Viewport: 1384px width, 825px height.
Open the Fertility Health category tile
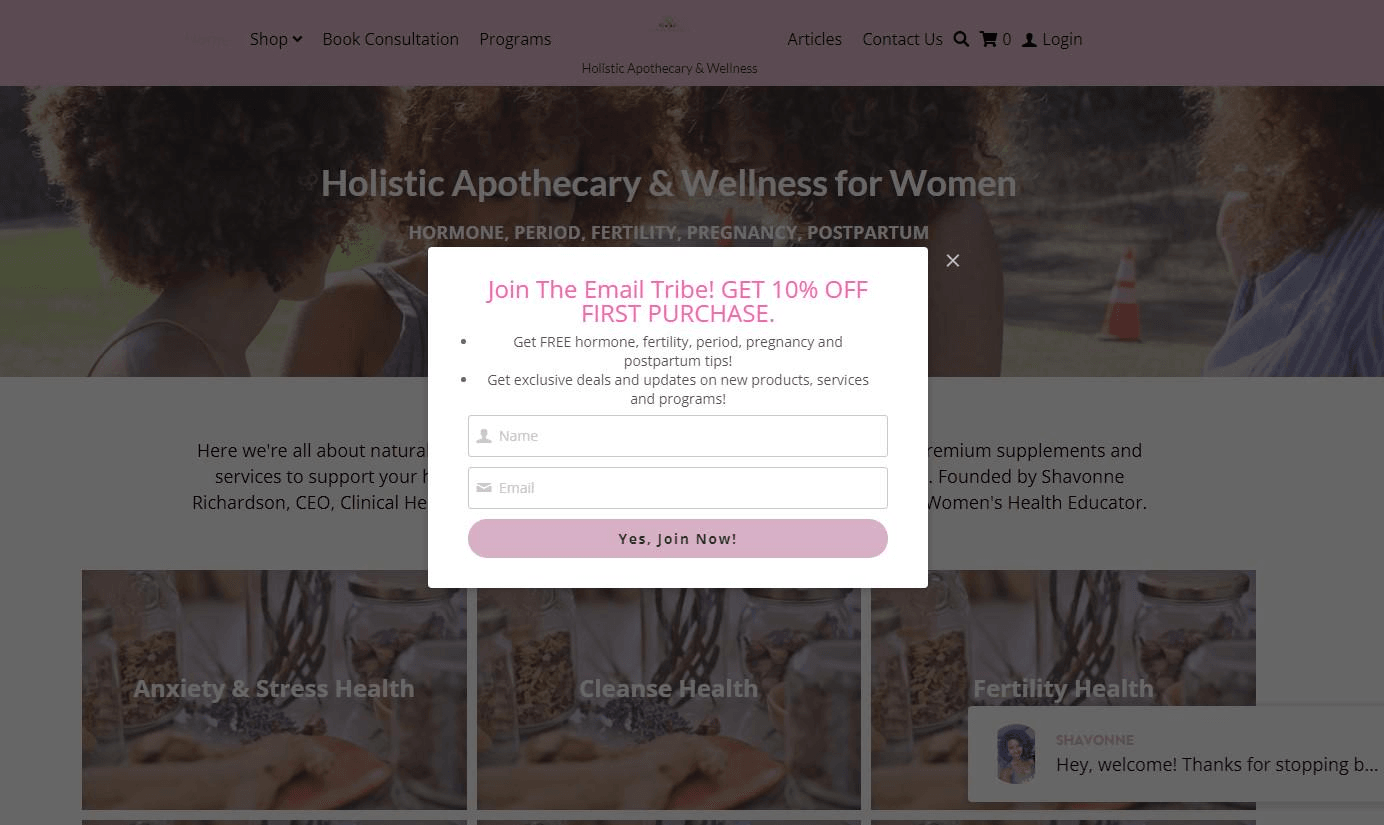1063,689
